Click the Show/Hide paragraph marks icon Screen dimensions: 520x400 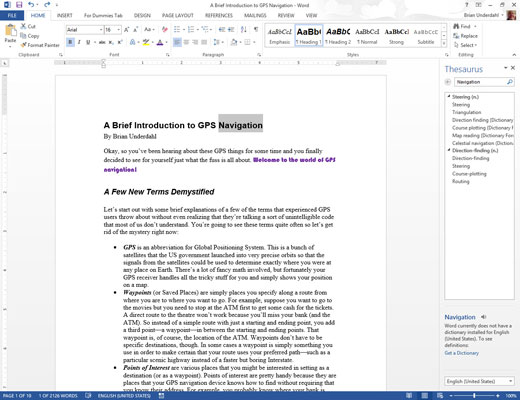[x=256, y=30]
